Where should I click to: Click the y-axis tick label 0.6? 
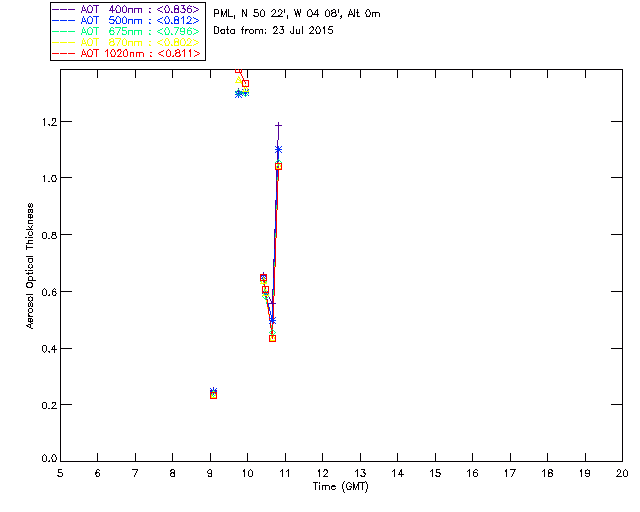click(49, 292)
